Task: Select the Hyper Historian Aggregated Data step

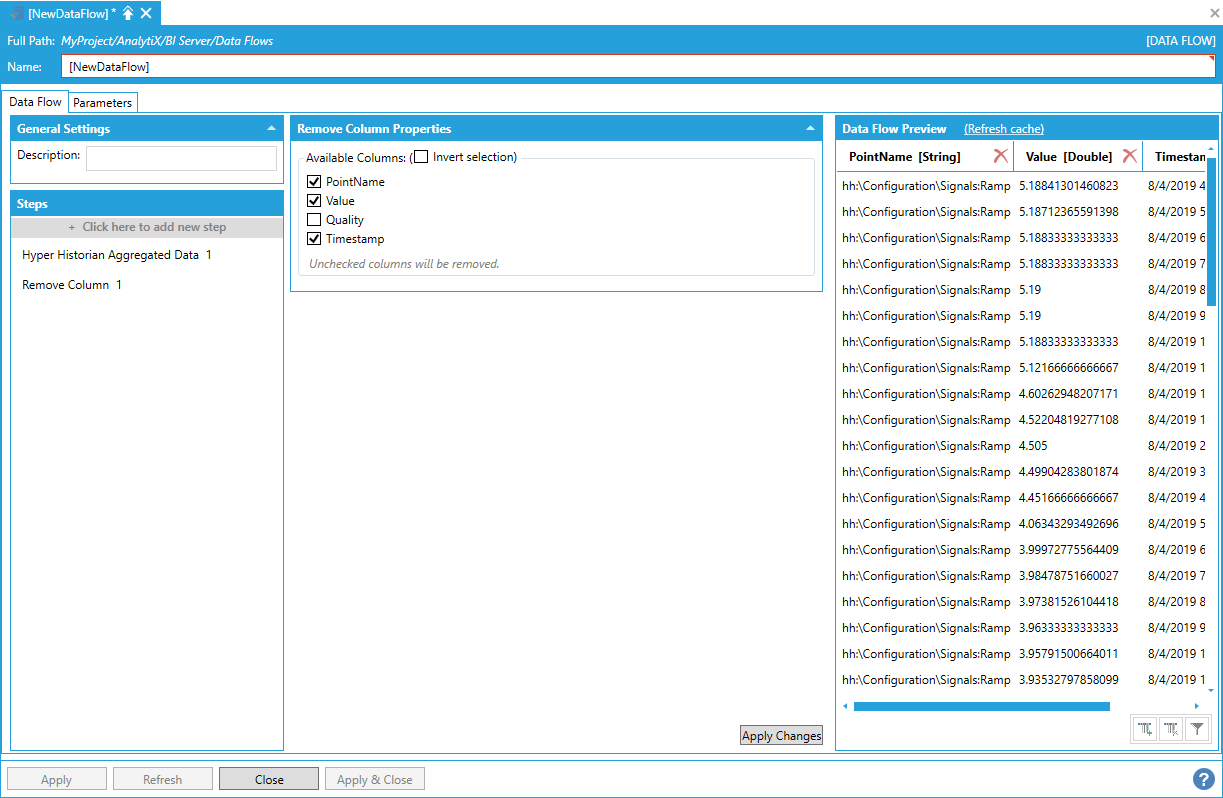Action: [x=116, y=255]
